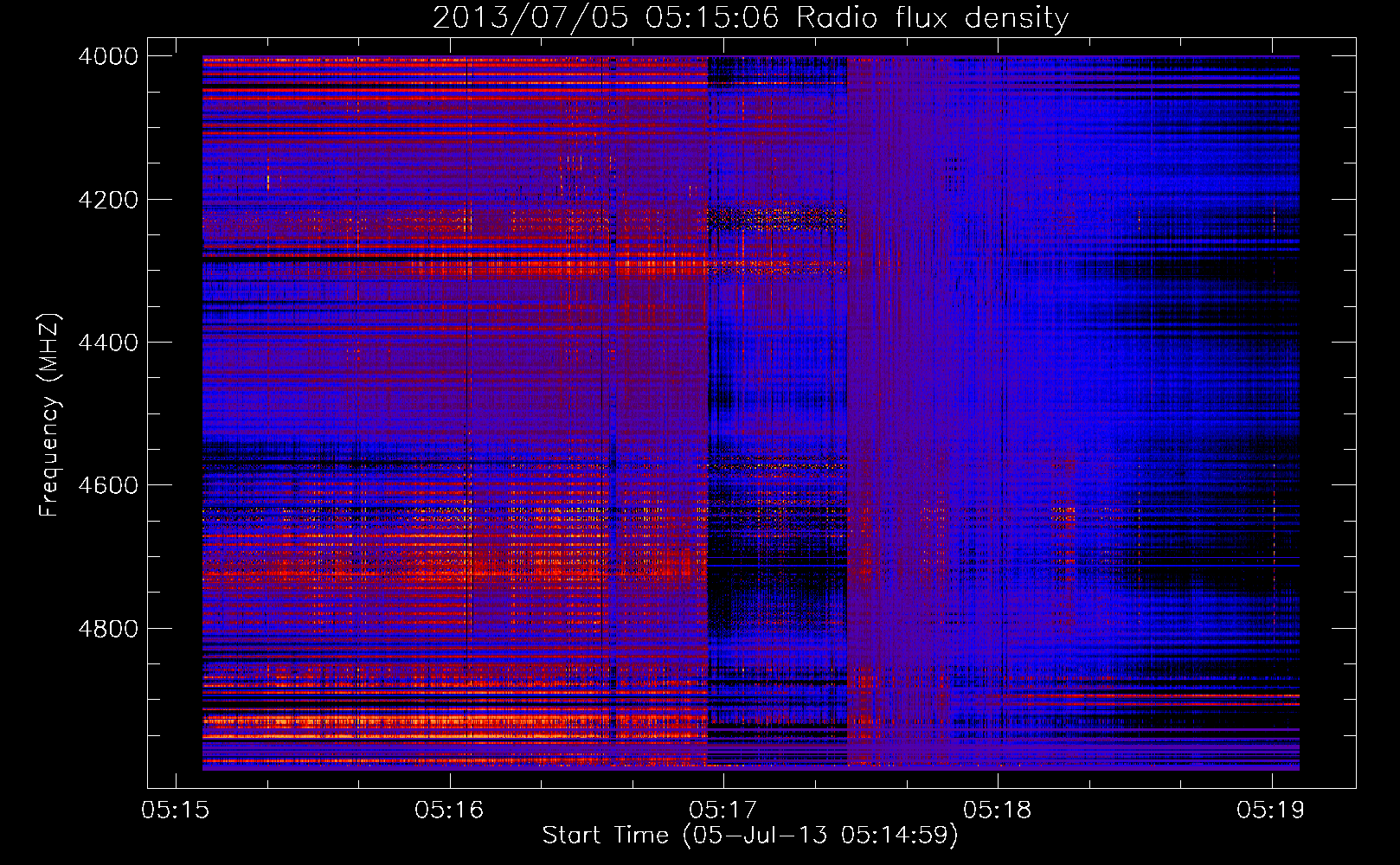This screenshot has height=865, width=1400.
Task: Select the 4800 frequency tick label
Action: (x=108, y=628)
